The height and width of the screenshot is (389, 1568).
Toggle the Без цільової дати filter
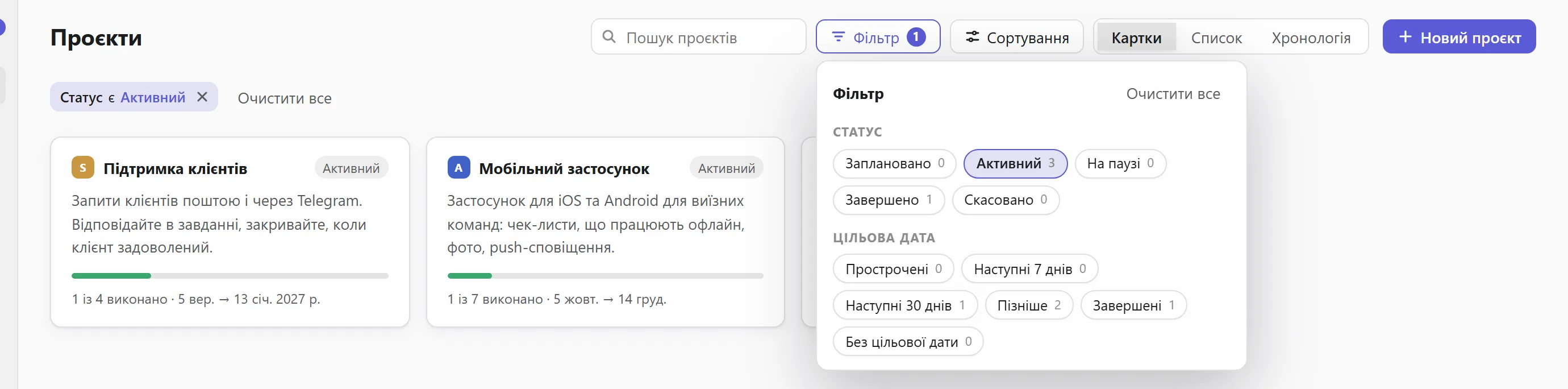tap(908, 342)
